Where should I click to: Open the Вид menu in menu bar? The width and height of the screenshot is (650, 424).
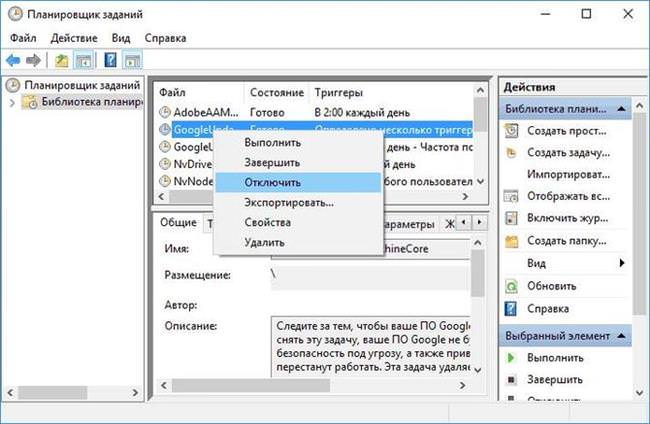pyautogui.click(x=121, y=38)
